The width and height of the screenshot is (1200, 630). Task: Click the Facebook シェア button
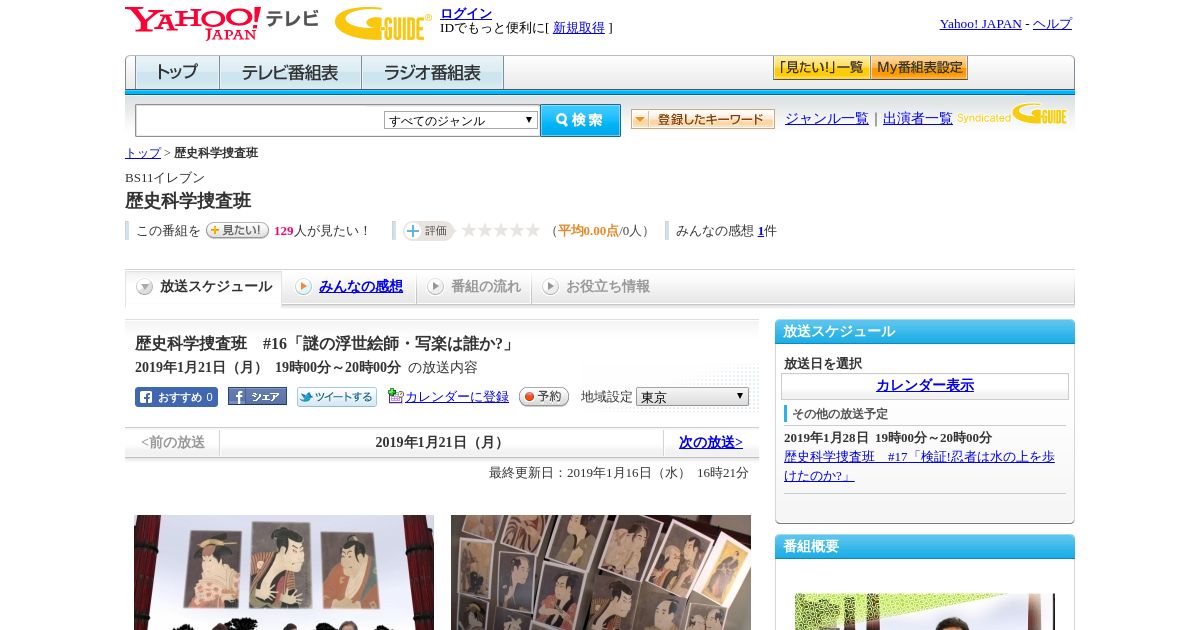point(257,397)
